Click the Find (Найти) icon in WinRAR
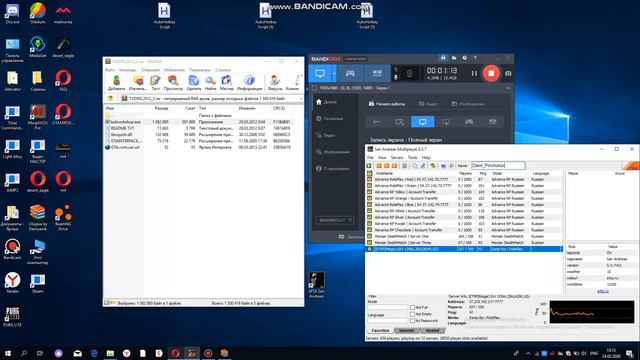 (211, 82)
